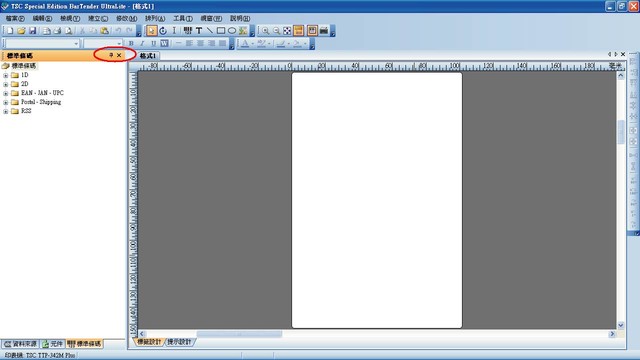The image size is (640, 360).
Task: Expand the 2D barcode folder
Action: coord(6,84)
